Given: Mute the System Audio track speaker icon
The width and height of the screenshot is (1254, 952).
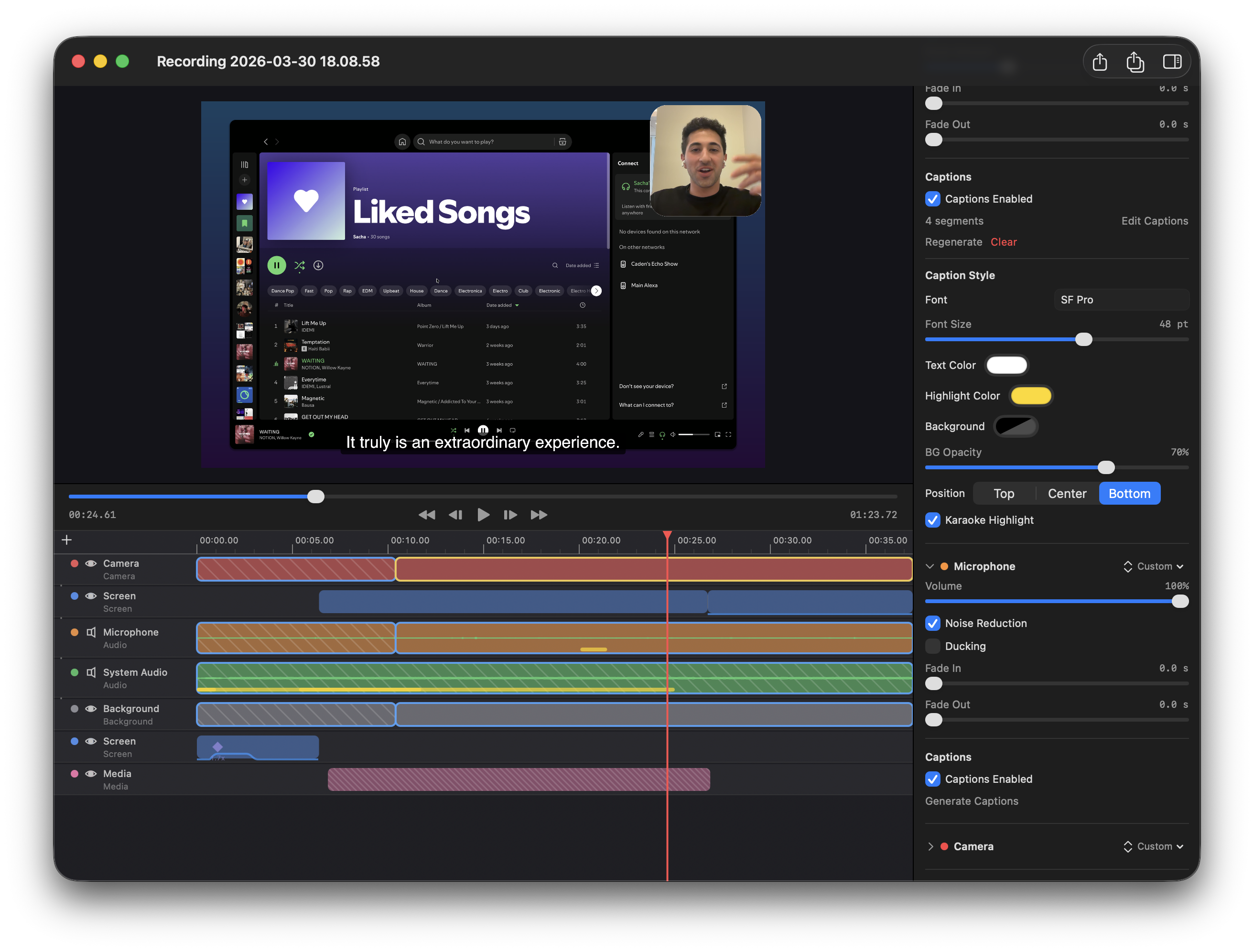Looking at the screenshot, I should click(91, 672).
